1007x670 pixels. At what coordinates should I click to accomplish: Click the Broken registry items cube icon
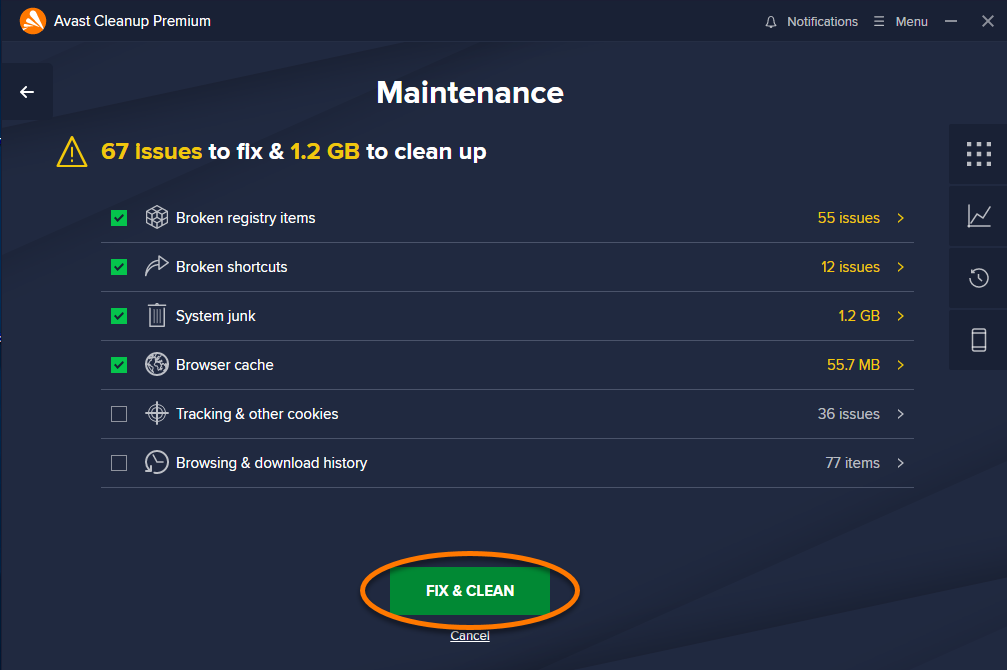tap(157, 218)
